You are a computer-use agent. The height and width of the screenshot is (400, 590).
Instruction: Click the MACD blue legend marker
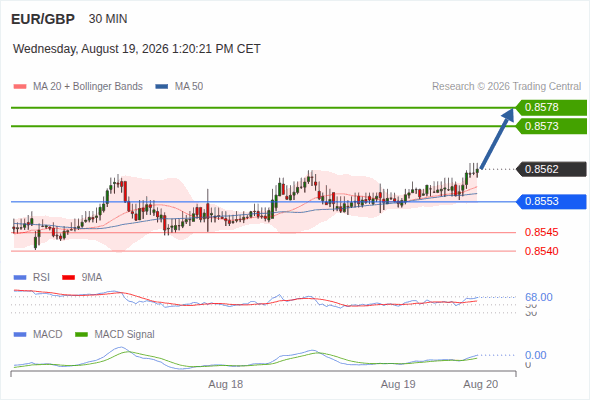click(x=20, y=335)
